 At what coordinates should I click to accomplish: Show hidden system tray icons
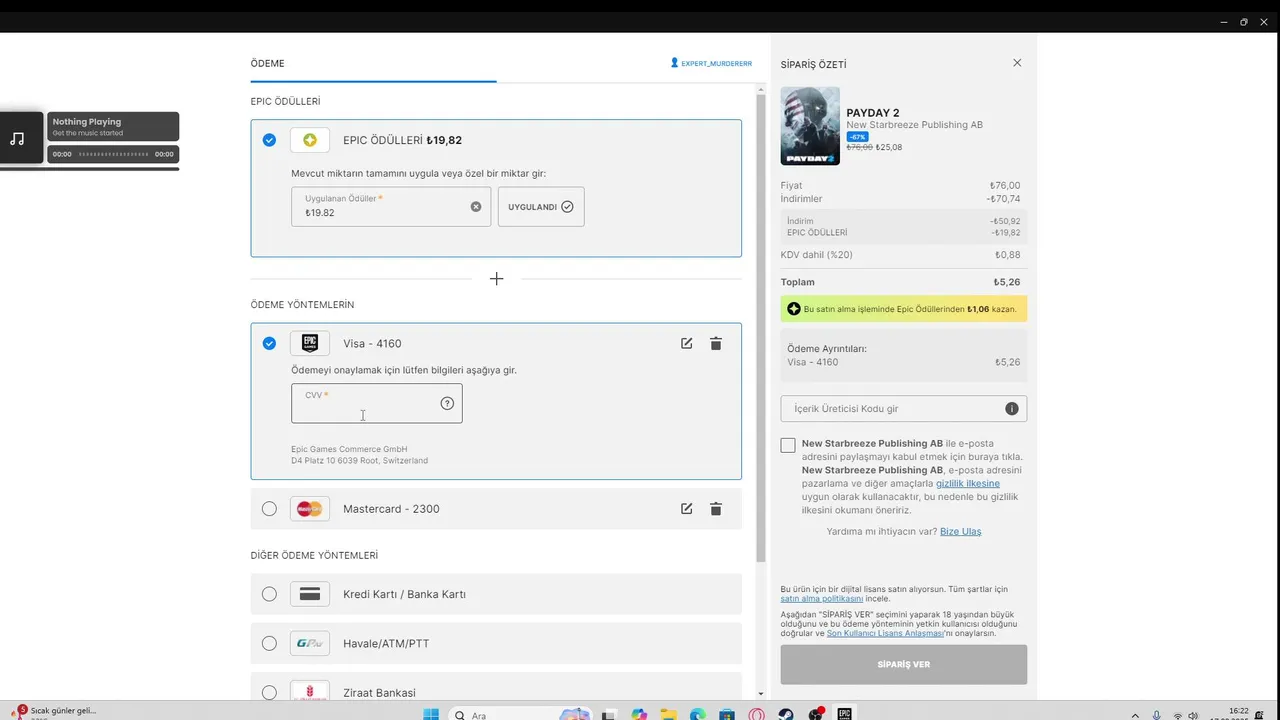pyautogui.click(x=1135, y=715)
